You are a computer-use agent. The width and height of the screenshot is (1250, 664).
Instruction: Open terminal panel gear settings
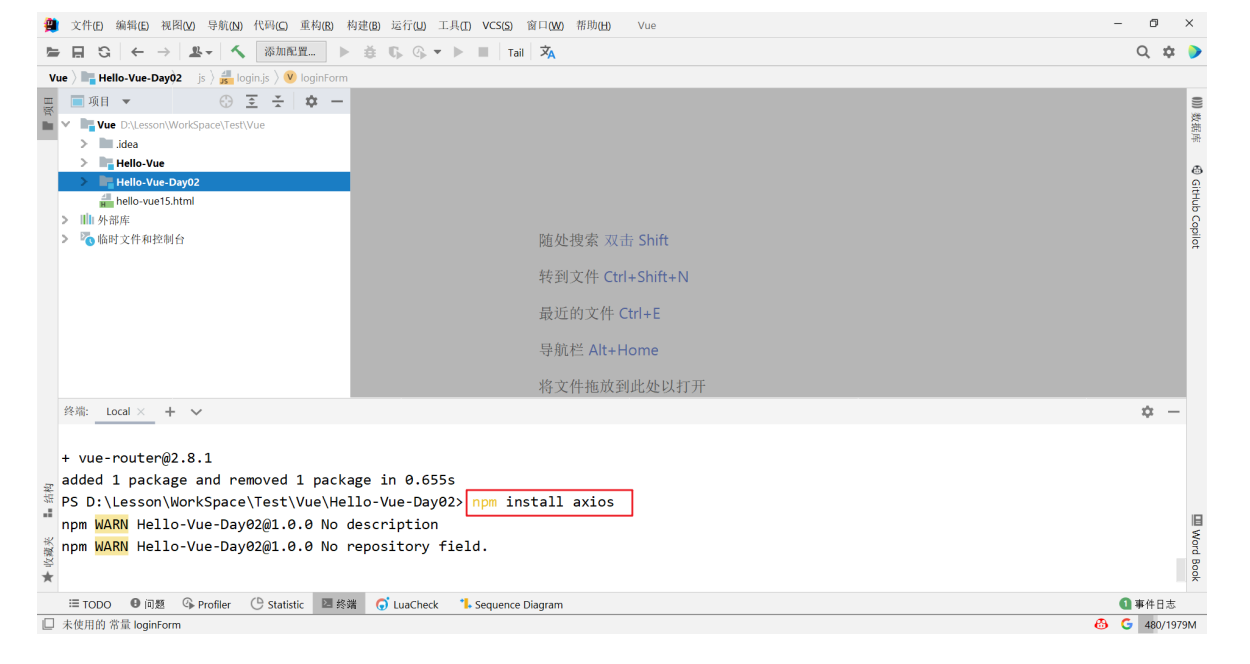coord(1147,412)
